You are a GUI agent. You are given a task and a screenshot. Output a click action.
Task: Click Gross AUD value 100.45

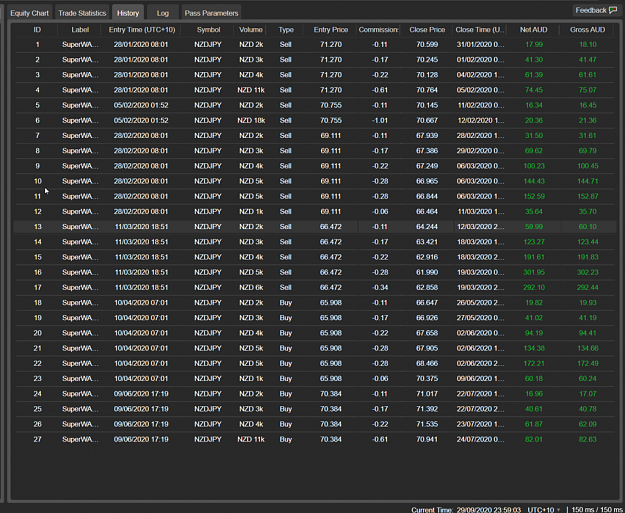(588, 166)
